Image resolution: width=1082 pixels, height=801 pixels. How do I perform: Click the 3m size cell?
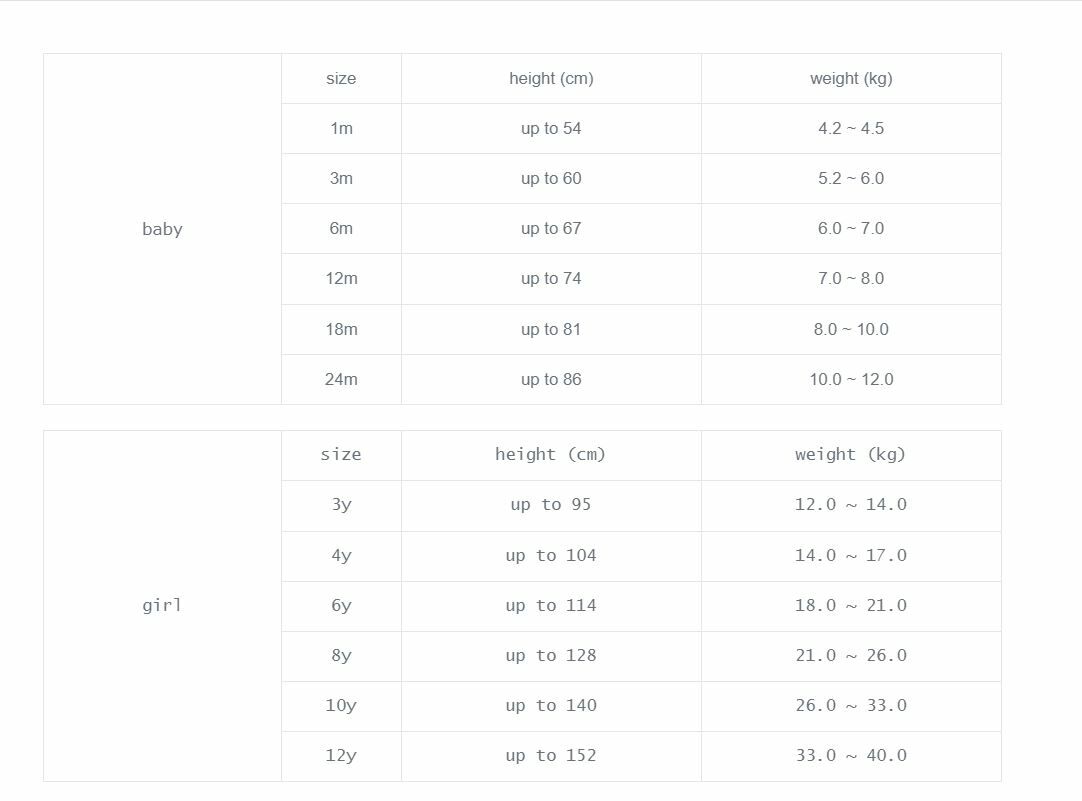point(341,178)
